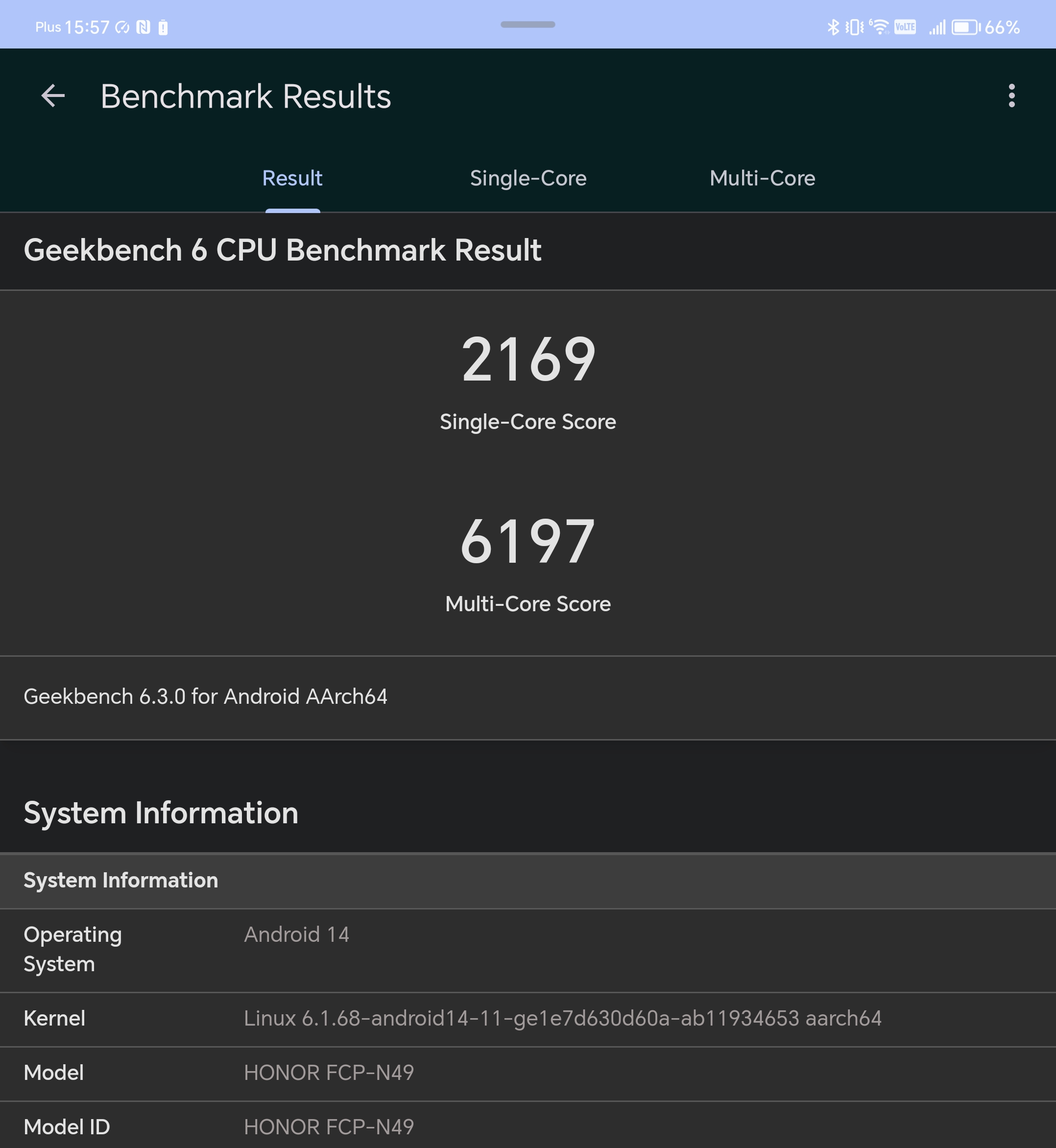Tap the NFC icon in status bar
Screen dimensions: 1056x1148
click(144, 27)
